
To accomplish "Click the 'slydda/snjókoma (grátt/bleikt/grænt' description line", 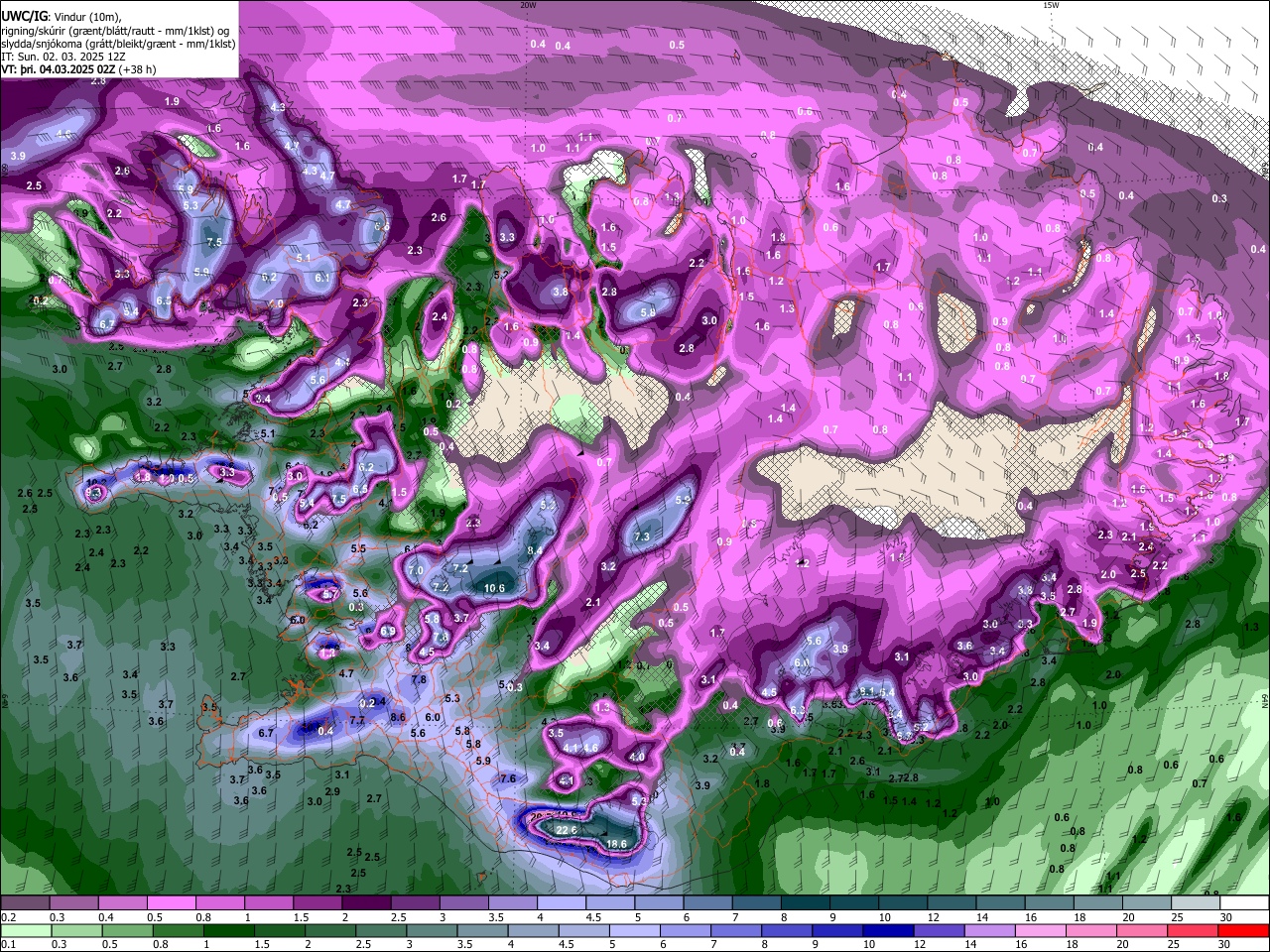I will (118, 44).
